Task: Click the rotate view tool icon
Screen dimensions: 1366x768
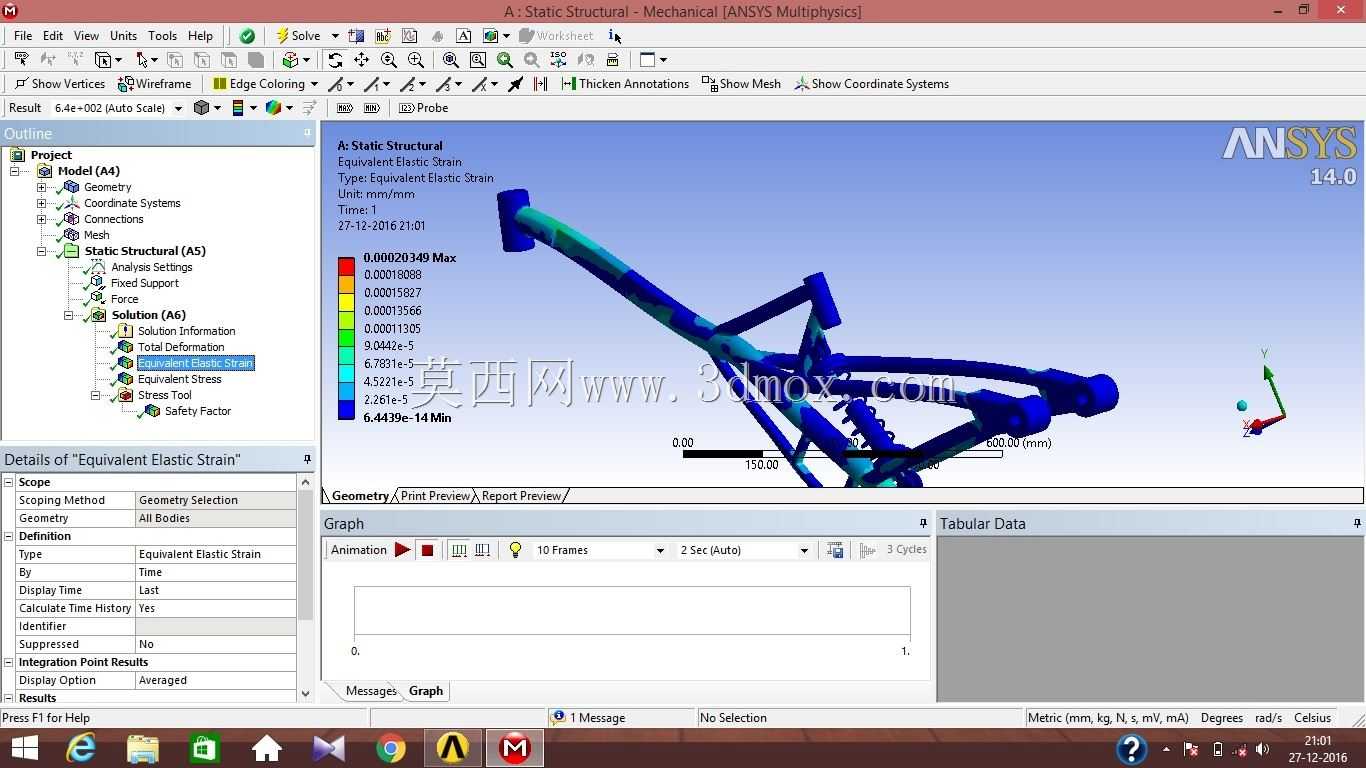Action: [x=335, y=60]
